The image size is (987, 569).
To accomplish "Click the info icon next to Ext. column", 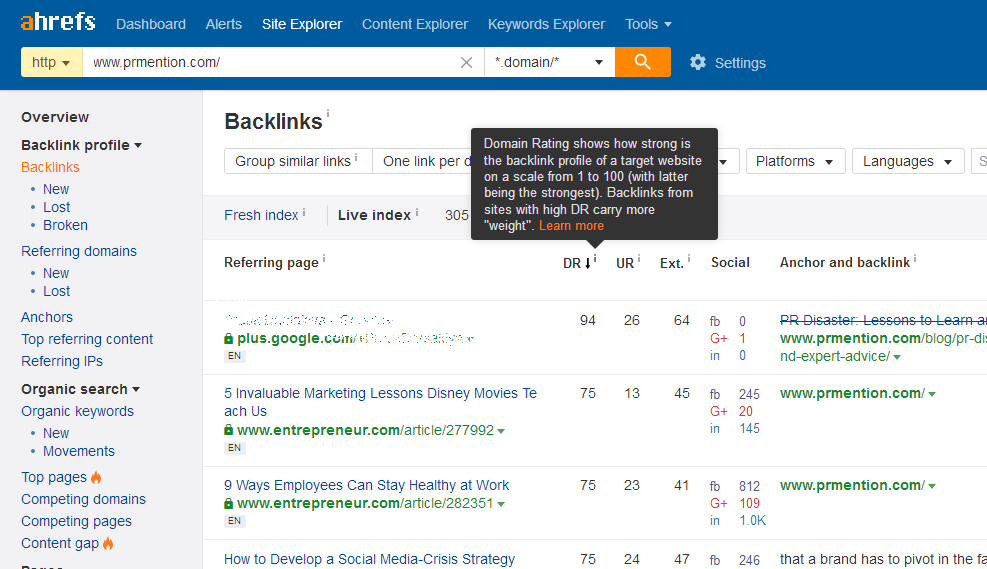I will 689,258.
